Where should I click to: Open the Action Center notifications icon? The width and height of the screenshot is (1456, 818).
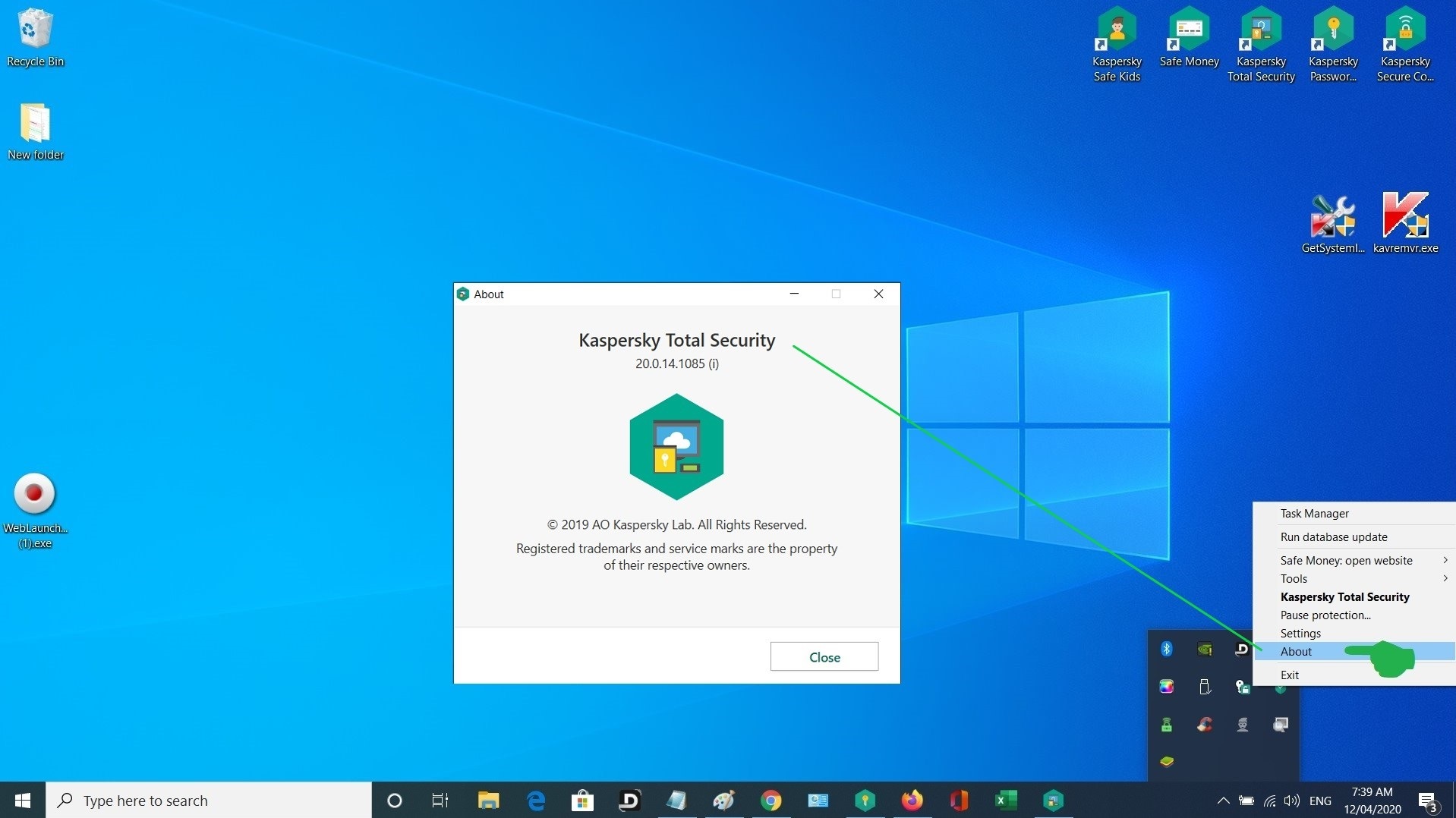1428,801
